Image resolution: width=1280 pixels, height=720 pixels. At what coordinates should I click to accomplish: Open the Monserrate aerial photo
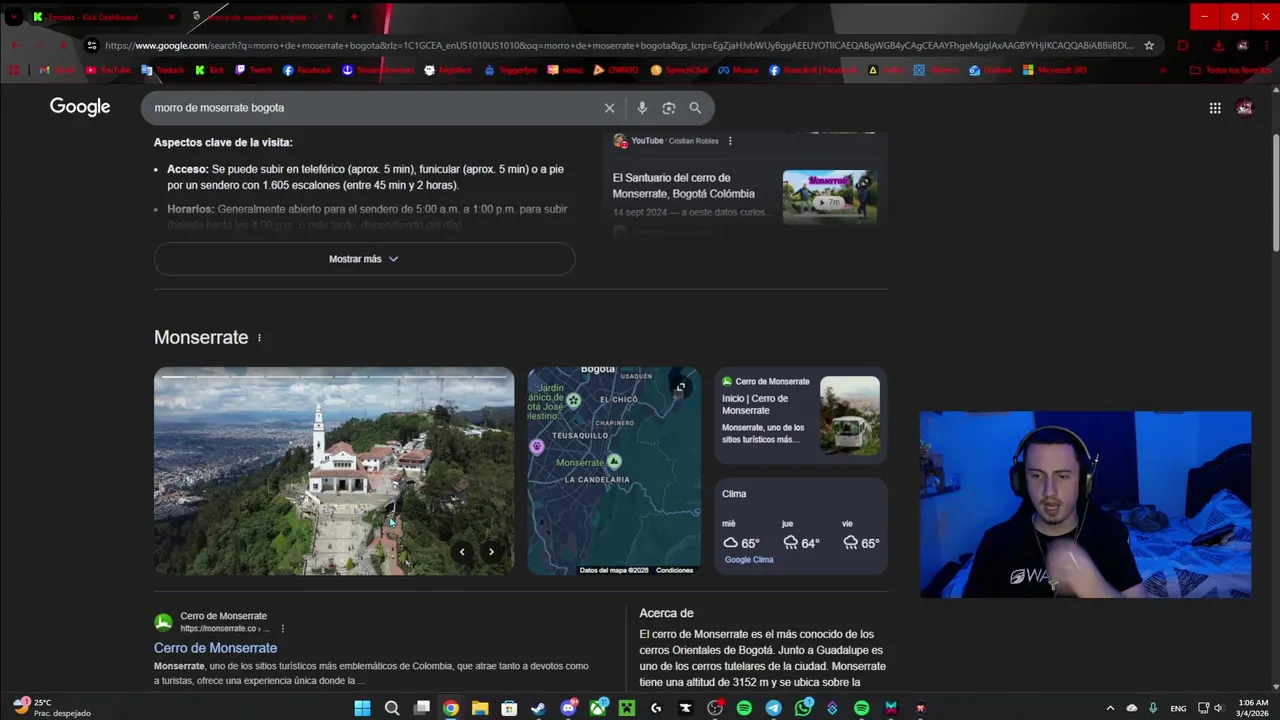click(334, 471)
